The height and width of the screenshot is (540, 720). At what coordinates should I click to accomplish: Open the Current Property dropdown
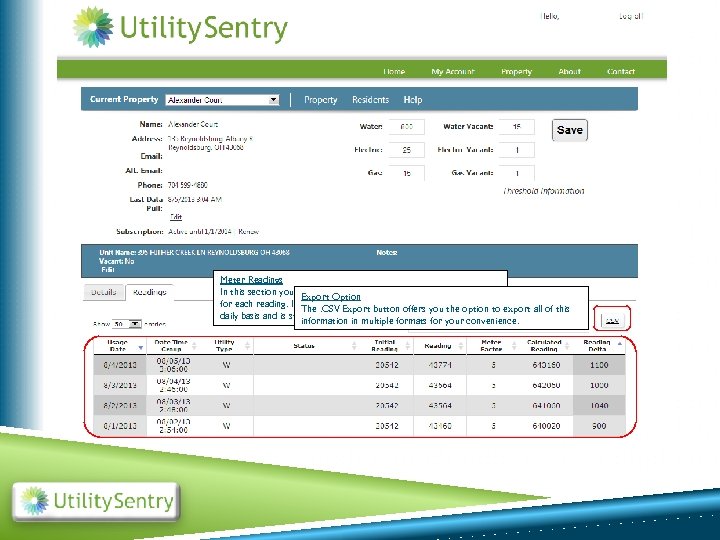[222, 100]
